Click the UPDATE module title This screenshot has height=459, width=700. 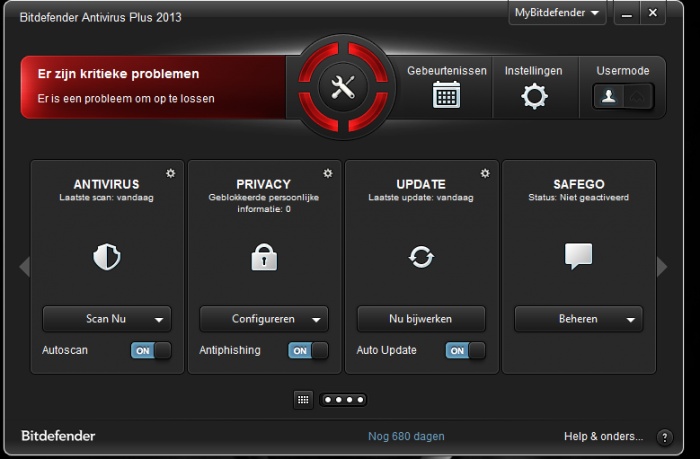(x=421, y=184)
